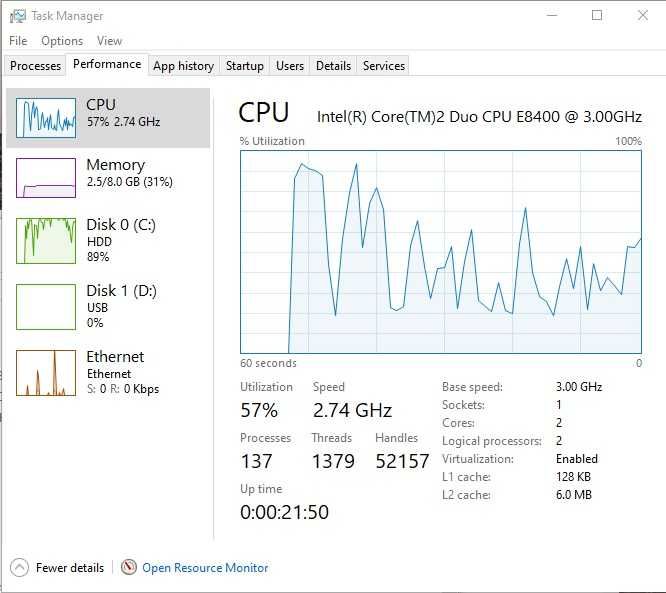Click the Open Resource Monitor link
Image resolution: width=666 pixels, height=593 pixels.
point(205,568)
